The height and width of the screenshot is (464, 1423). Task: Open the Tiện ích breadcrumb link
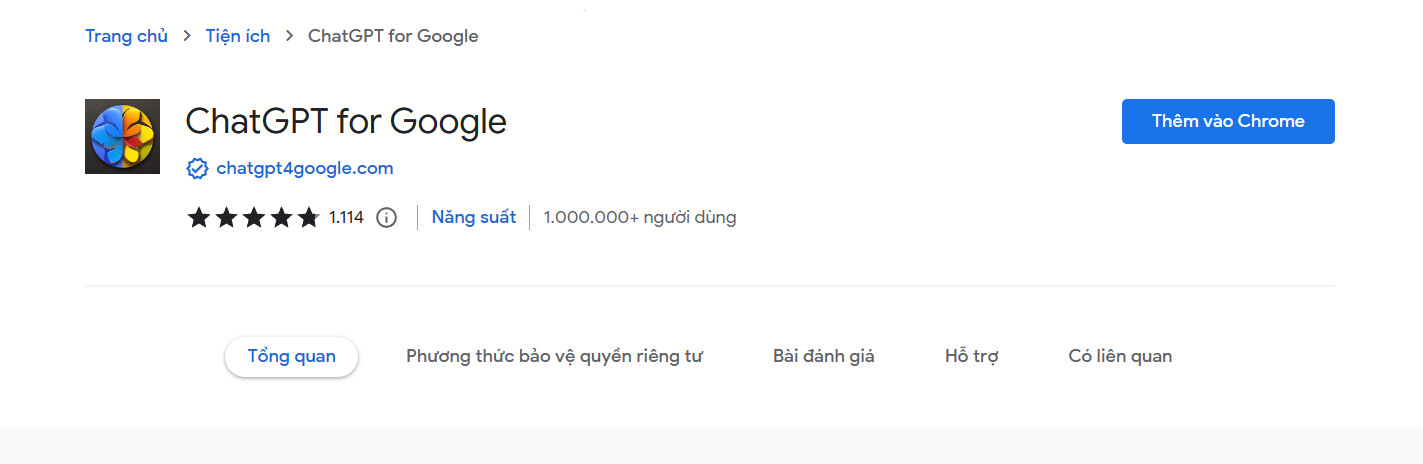point(238,36)
